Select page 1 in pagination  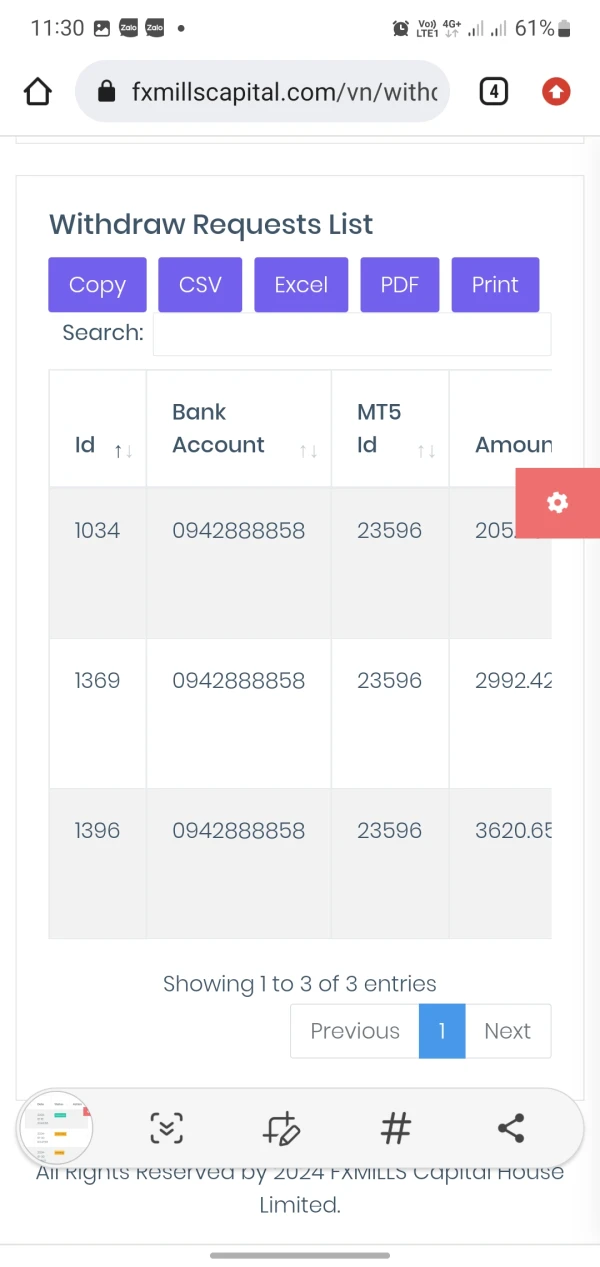coord(442,1031)
